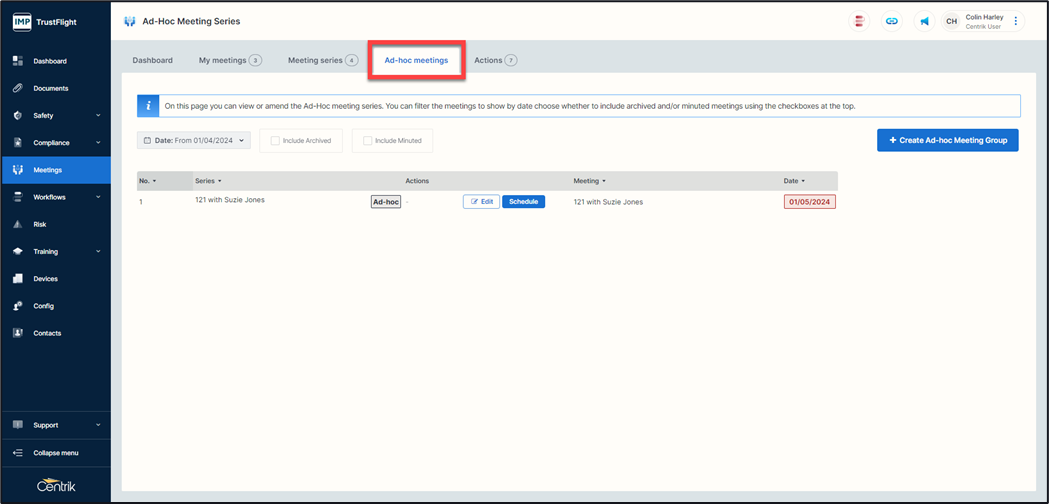Go to Documents in the sidebar
Screen dimensions: 1049x504
tap(50, 88)
